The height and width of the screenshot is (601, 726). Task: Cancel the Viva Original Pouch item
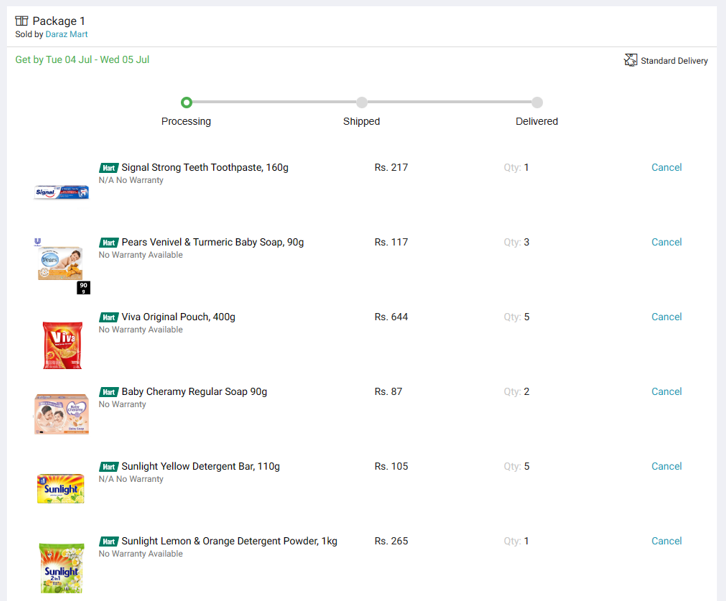point(666,317)
